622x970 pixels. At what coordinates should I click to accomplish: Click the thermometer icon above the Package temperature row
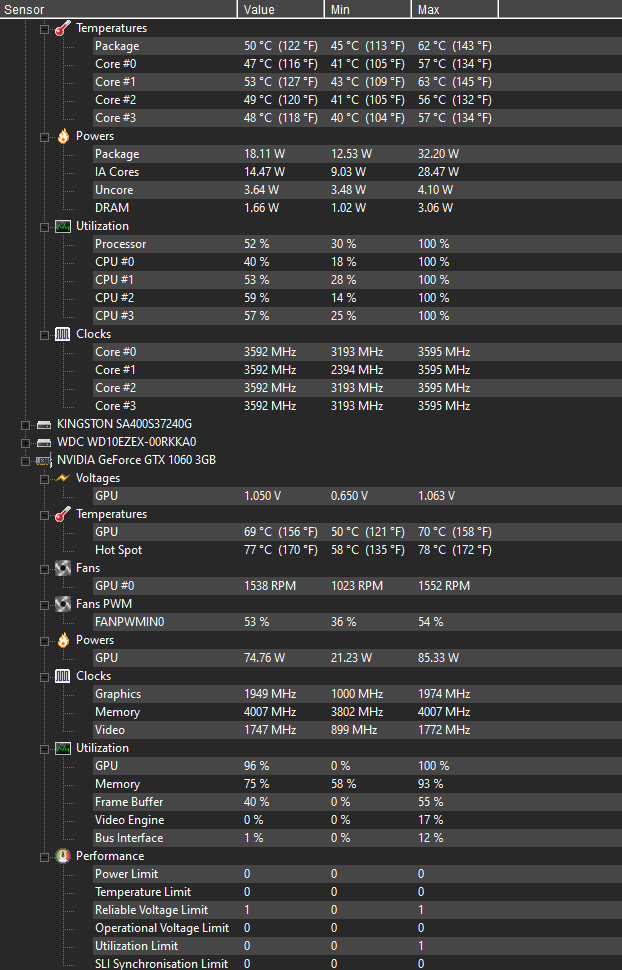tap(63, 28)
